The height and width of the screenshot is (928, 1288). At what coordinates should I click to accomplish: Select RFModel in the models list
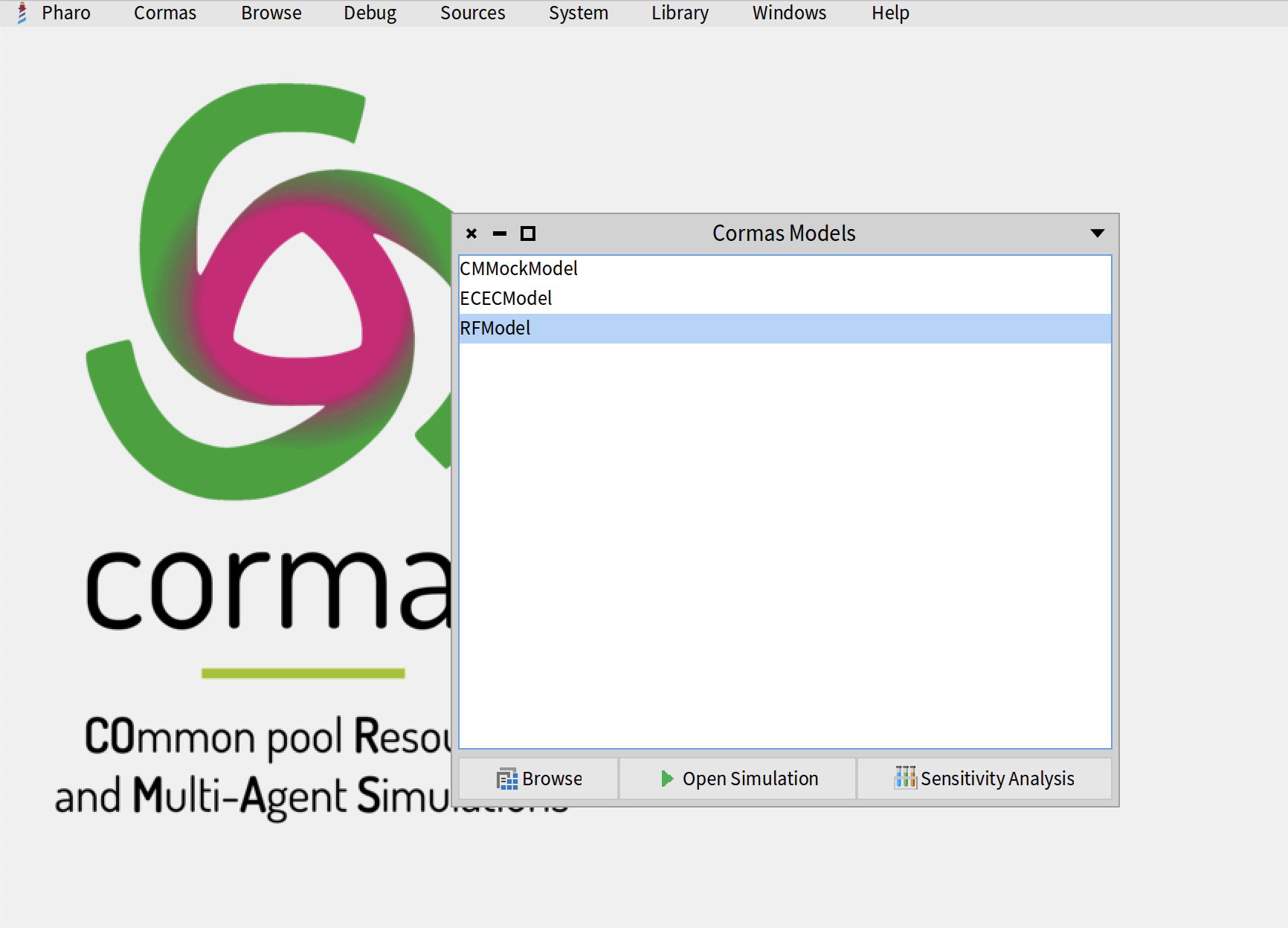tap(495, 328)
